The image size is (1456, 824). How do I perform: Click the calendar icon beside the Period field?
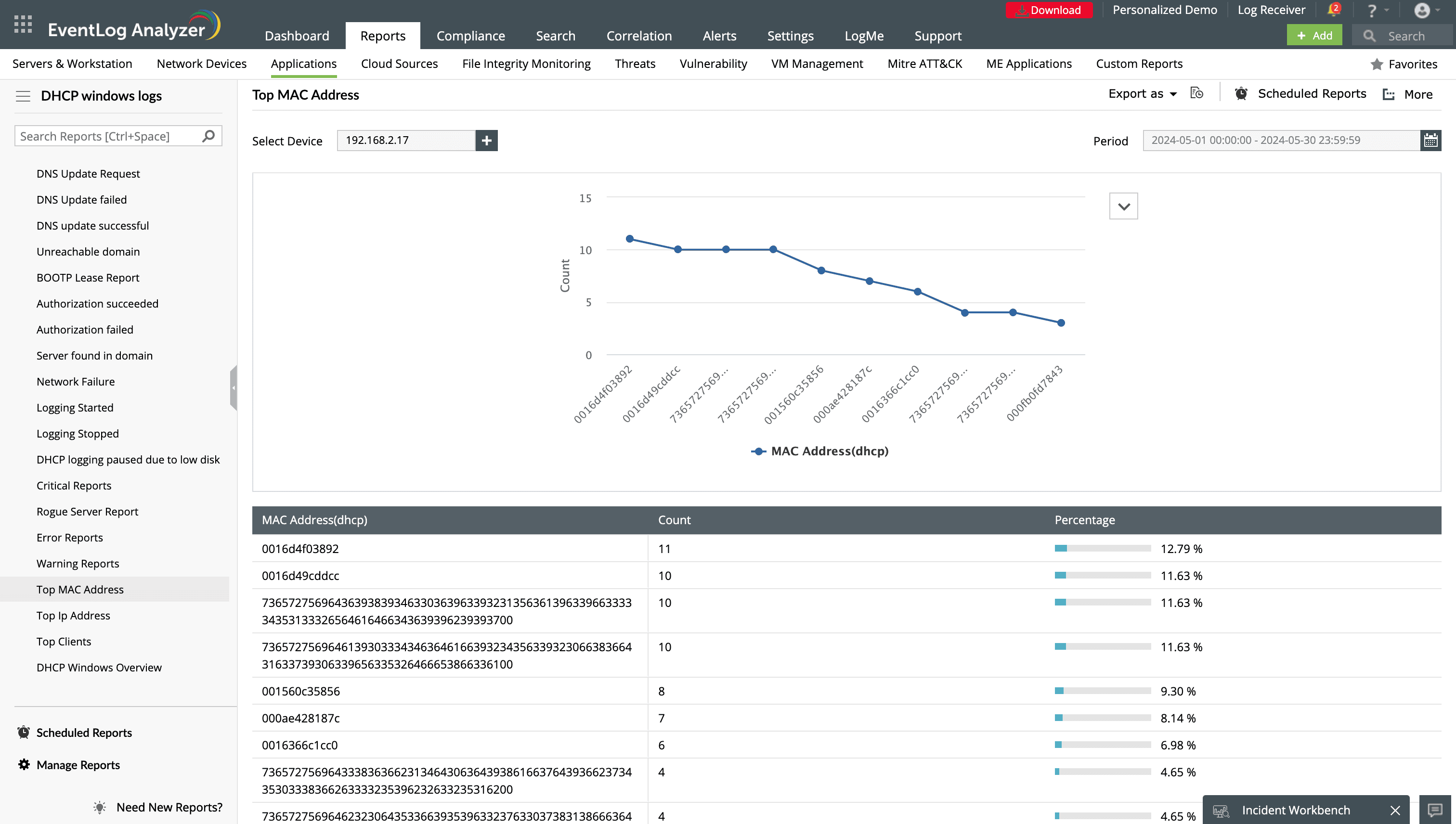[1431, 141]
